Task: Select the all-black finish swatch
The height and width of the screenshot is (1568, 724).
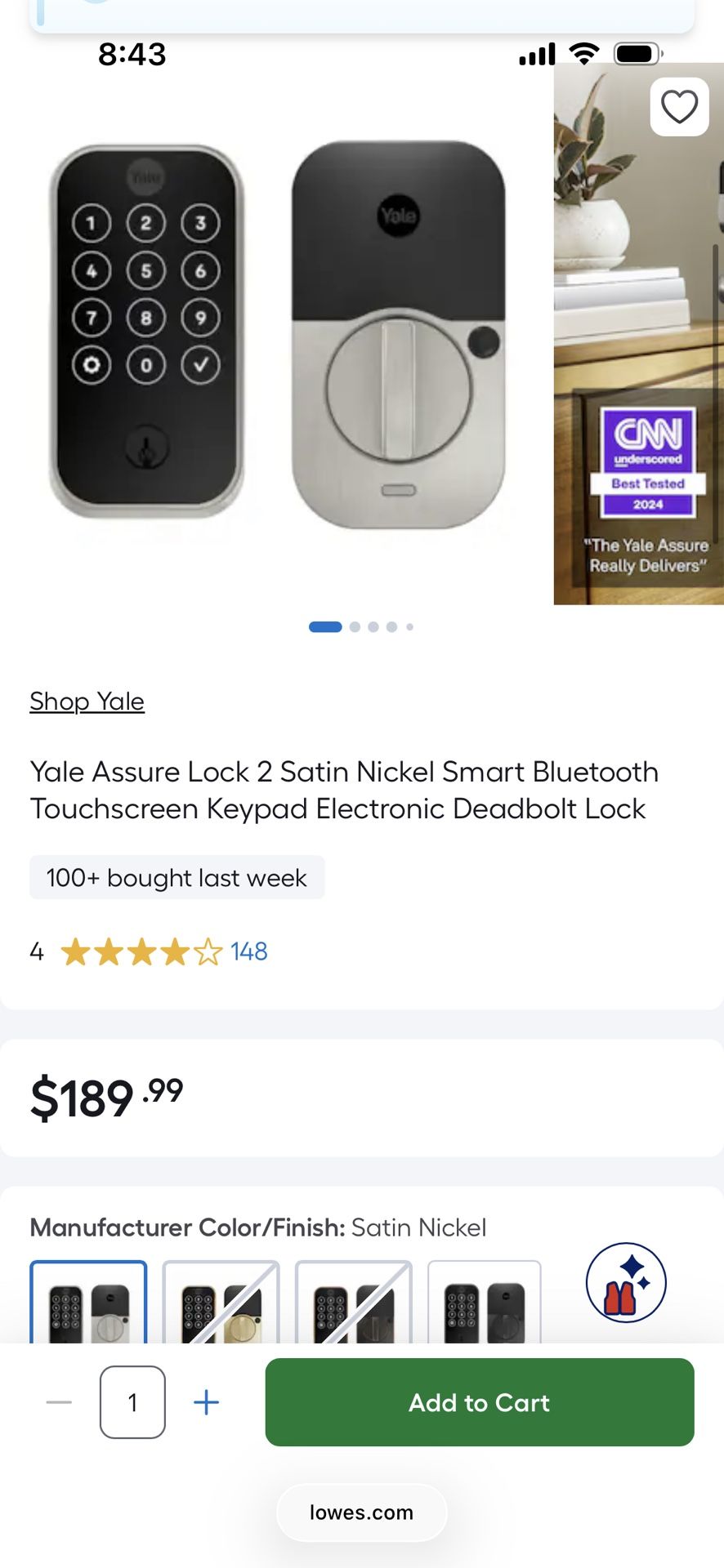Action: point(485,1303)
